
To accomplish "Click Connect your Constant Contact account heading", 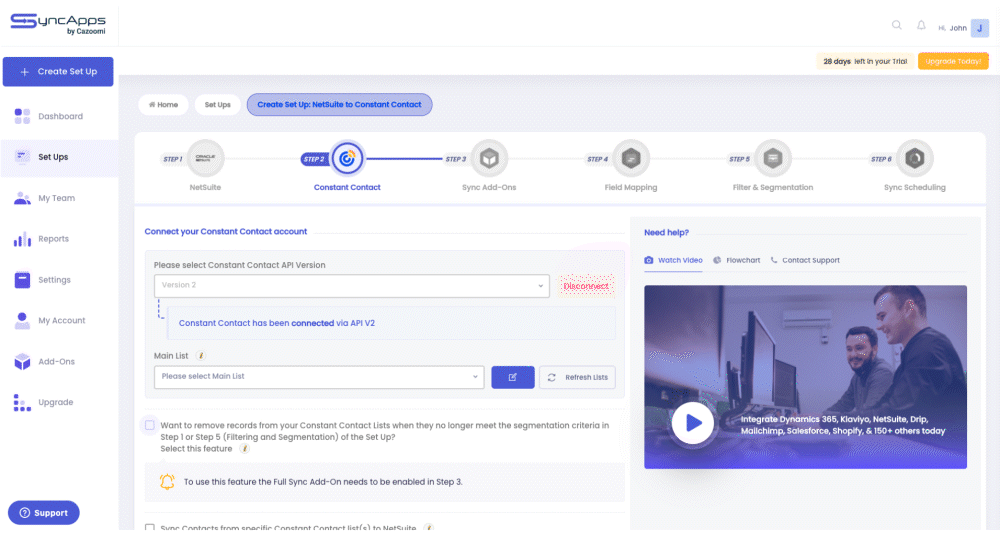I will (x=226, y=231).
